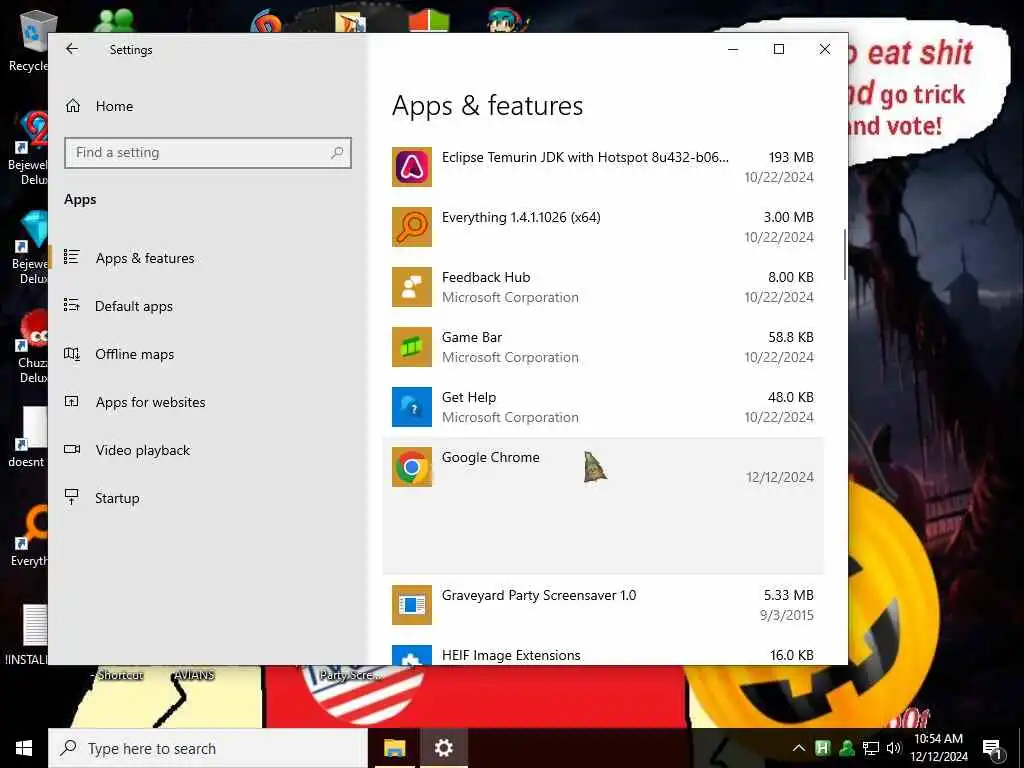Click the 193 MB size value
Screen dimensions: 1024x768
[791, 157]
